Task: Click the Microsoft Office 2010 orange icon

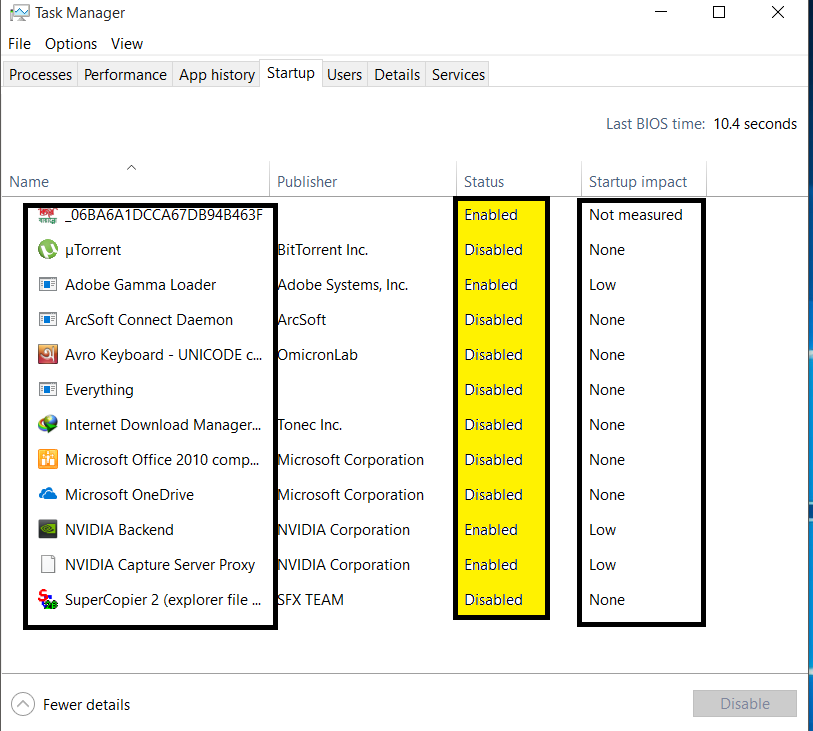Action: click(48, 459)
